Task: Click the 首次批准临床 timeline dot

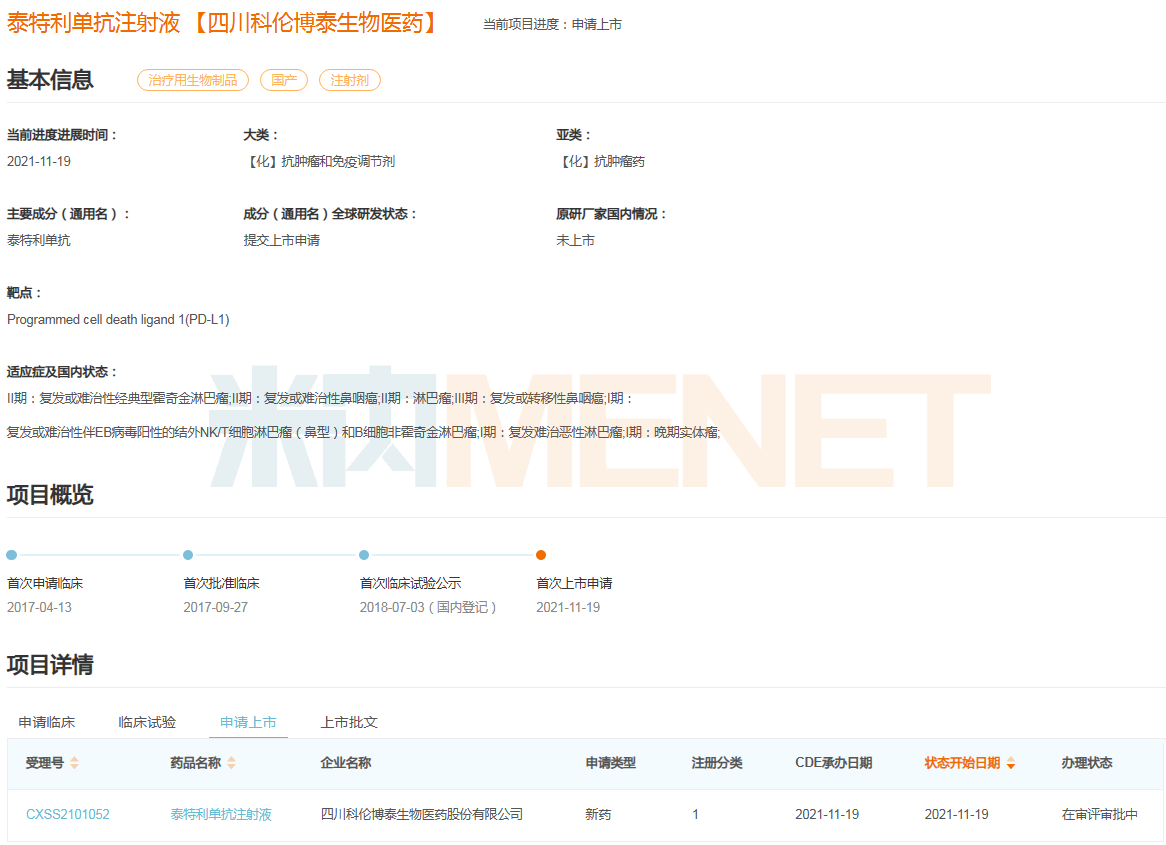Action: [x=188, y=555]
